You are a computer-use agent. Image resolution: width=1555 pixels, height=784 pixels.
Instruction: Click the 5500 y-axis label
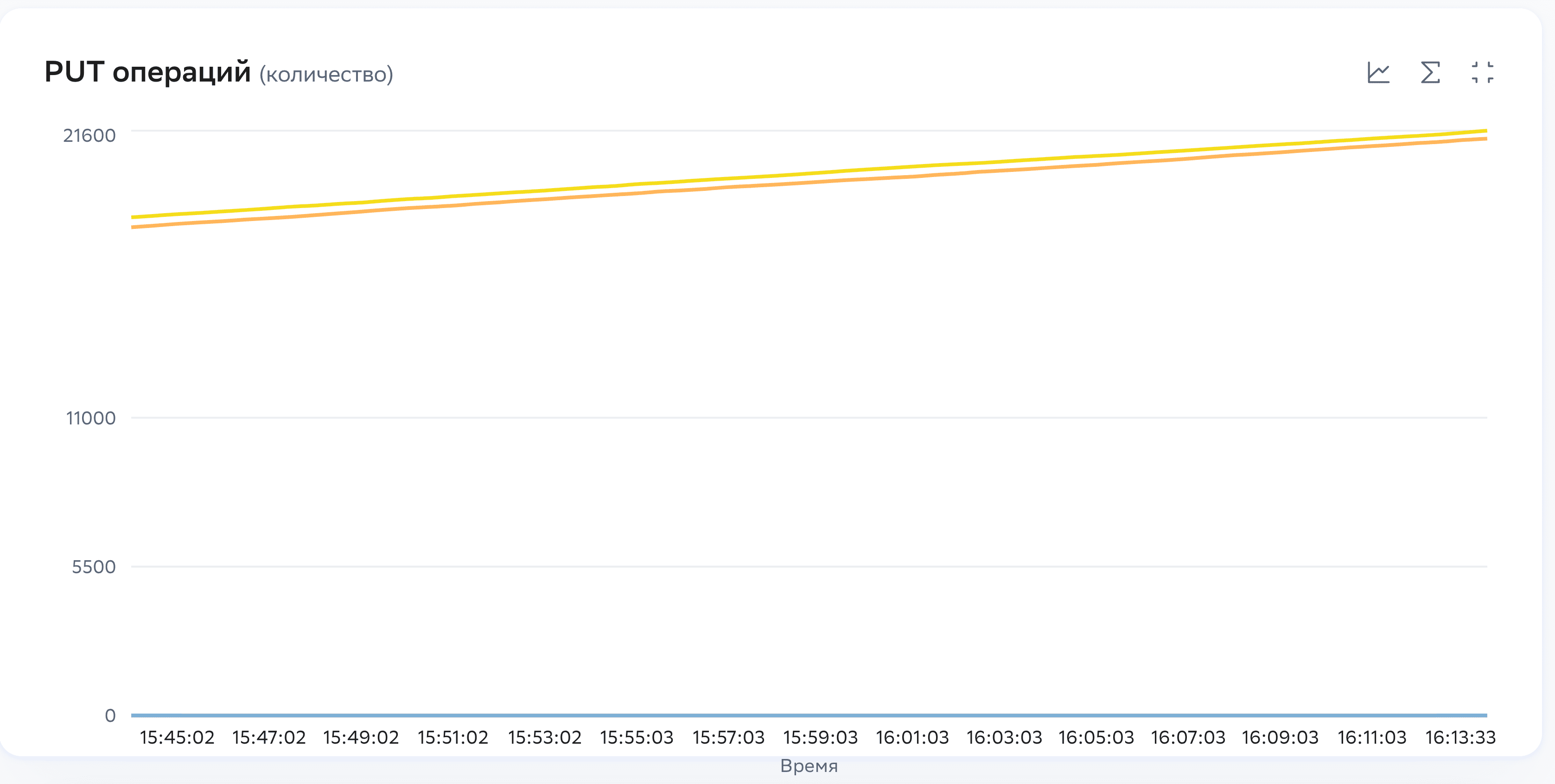click(94, 567)
